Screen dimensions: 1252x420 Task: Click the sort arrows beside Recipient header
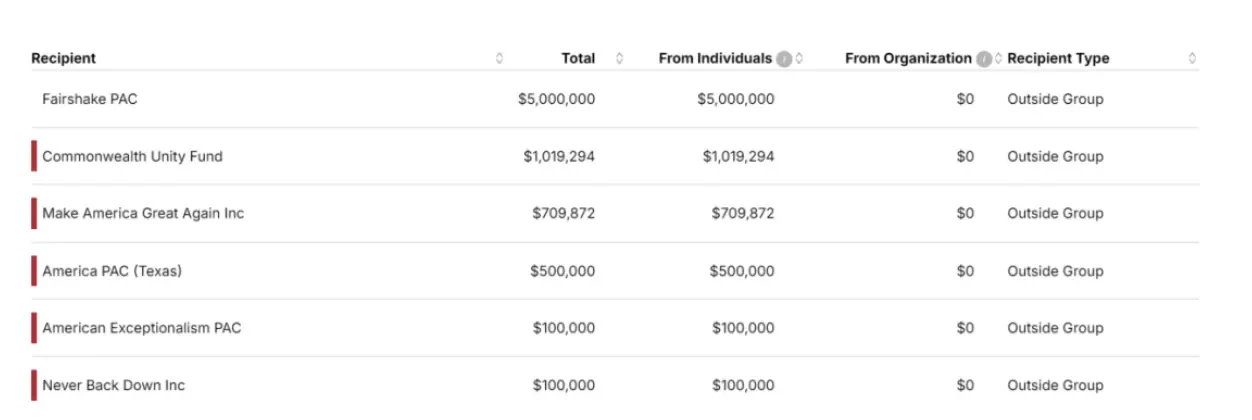coord(499,58)
